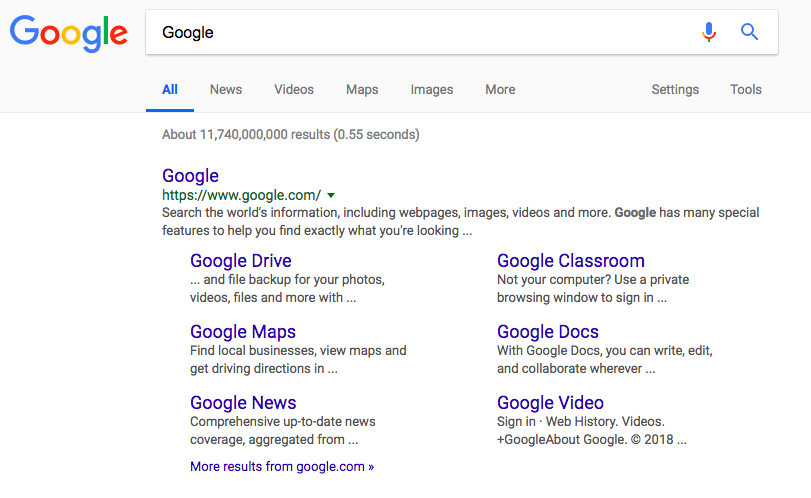This screenshot has height=498, width=811.
Task: Select the All results tab
Action: pos(170,89)
